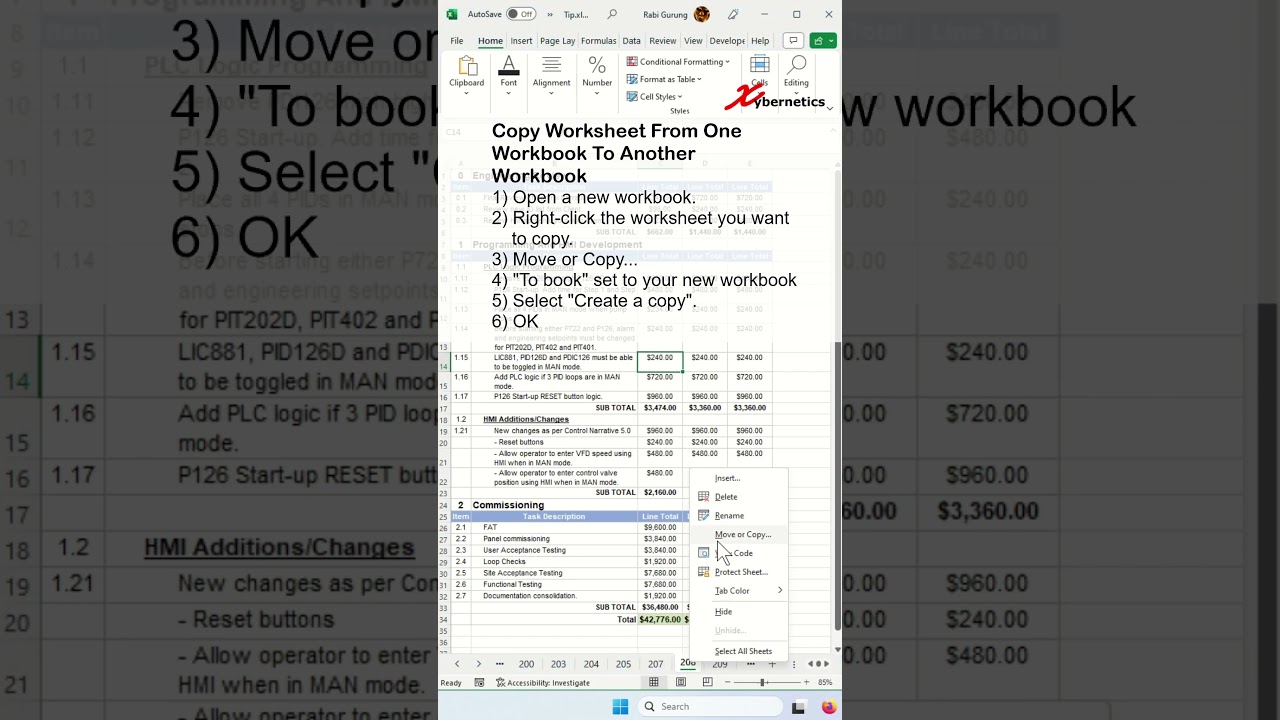Select the Total cell $42,776.00

(x=660, y=620)
